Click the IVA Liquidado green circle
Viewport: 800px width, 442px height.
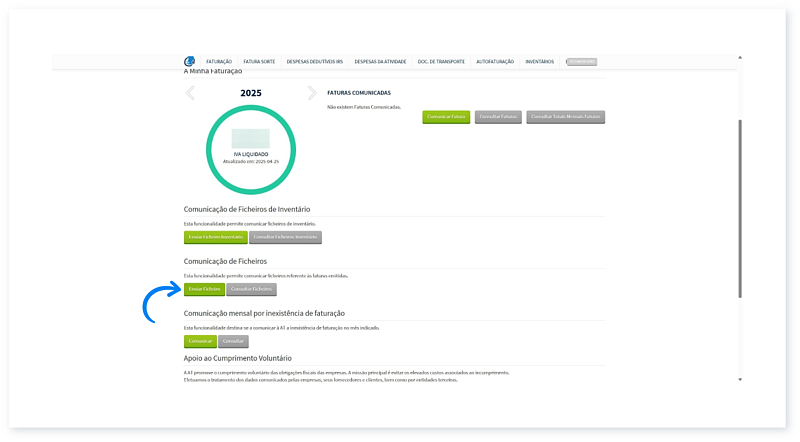[250, 148]
